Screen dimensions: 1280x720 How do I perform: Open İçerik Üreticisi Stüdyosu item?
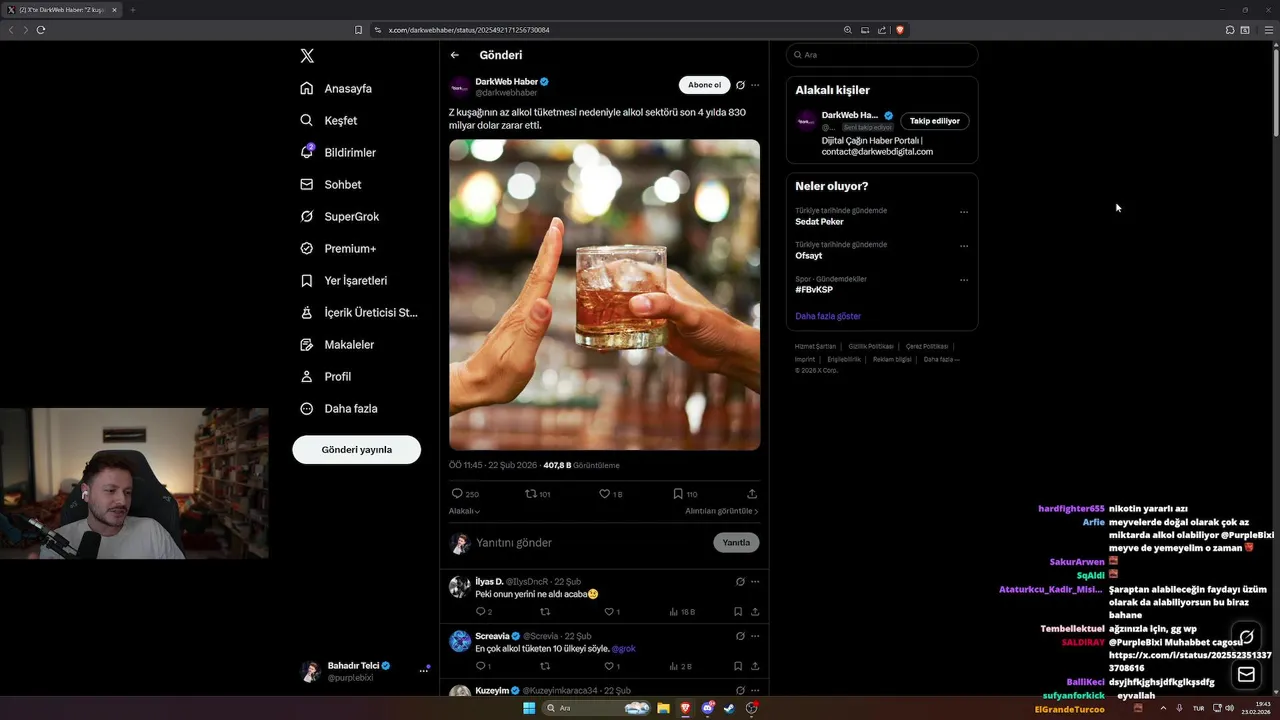pos(359,312)
